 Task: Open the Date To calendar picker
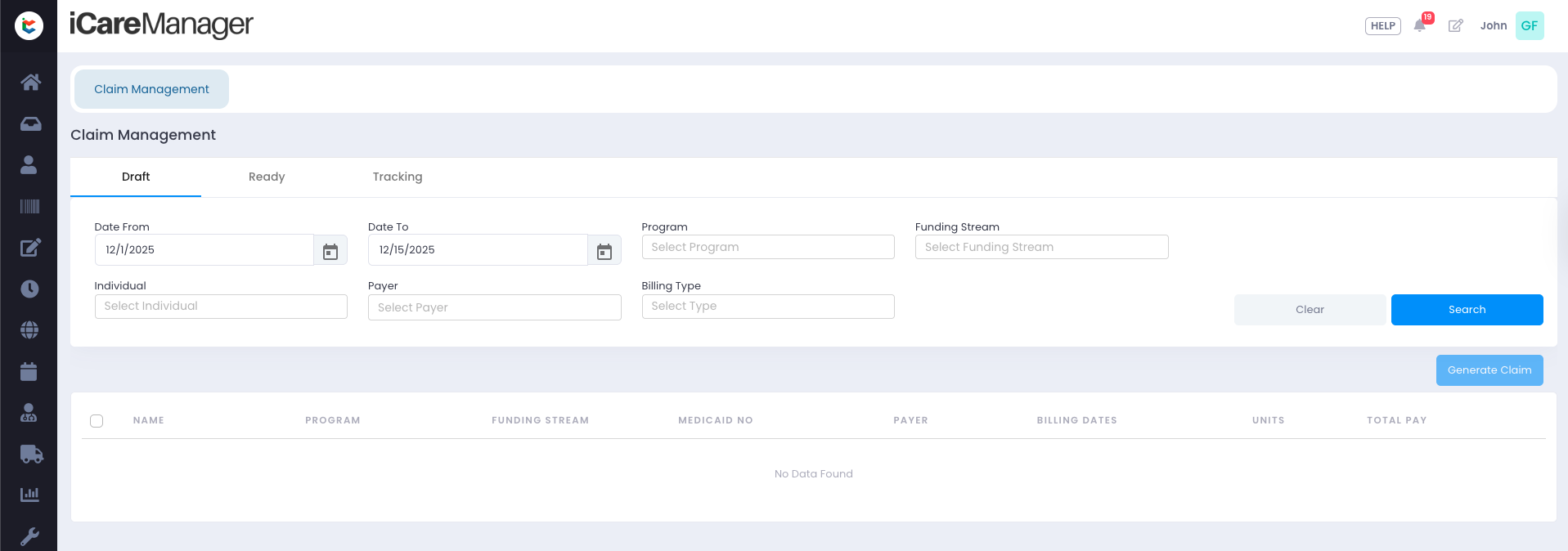coord(604,250)
